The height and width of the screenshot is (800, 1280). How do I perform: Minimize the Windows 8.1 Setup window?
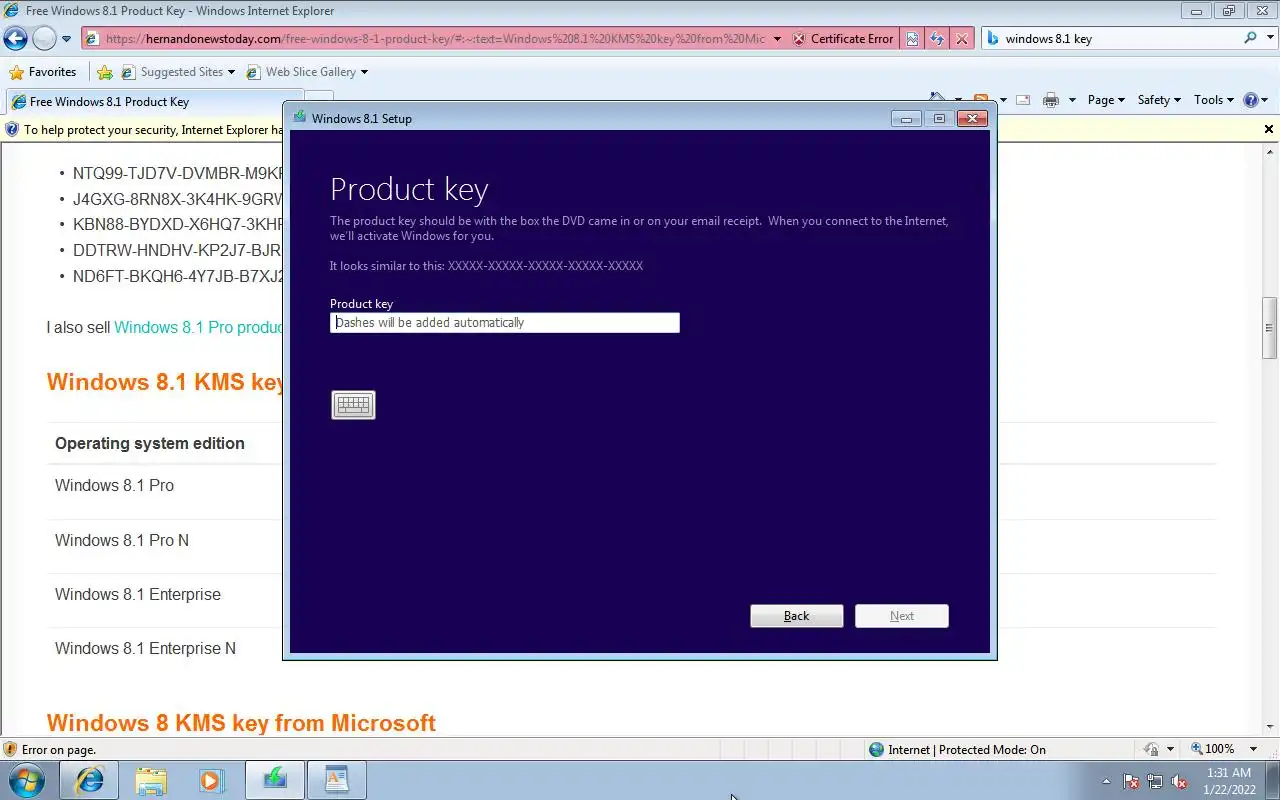[906, 119]
